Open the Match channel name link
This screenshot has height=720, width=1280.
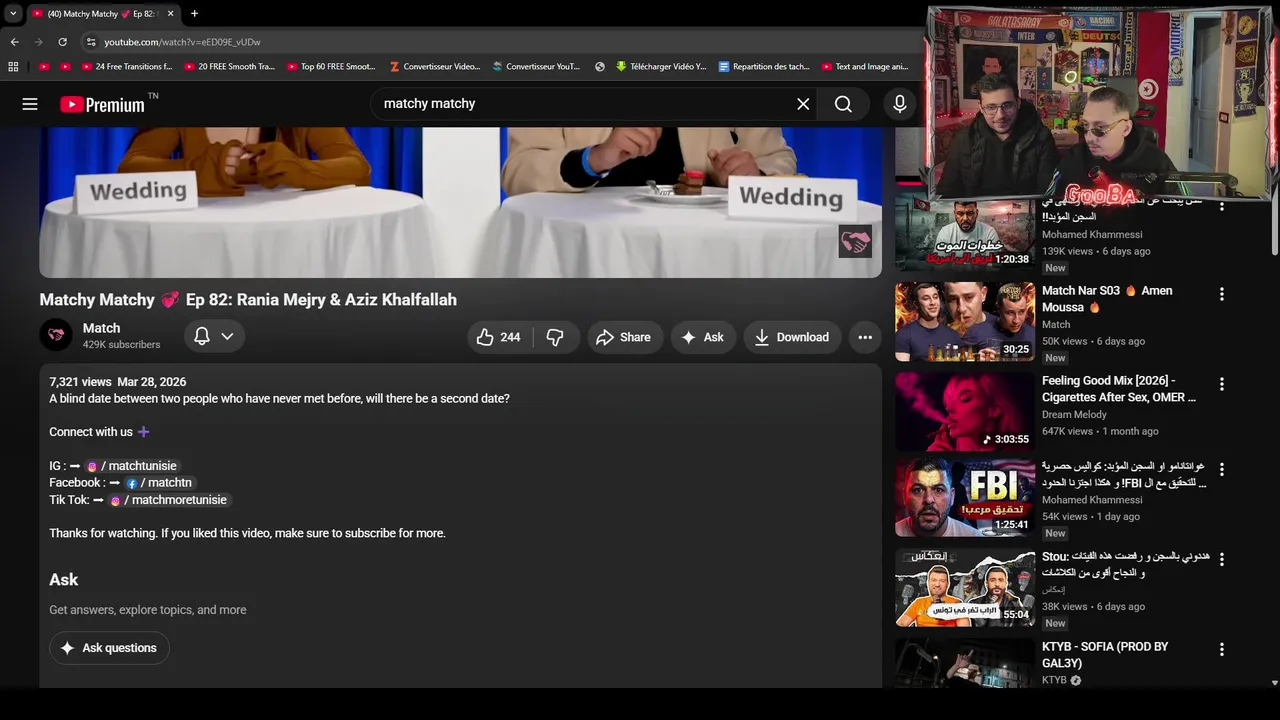tap(101, 328)
